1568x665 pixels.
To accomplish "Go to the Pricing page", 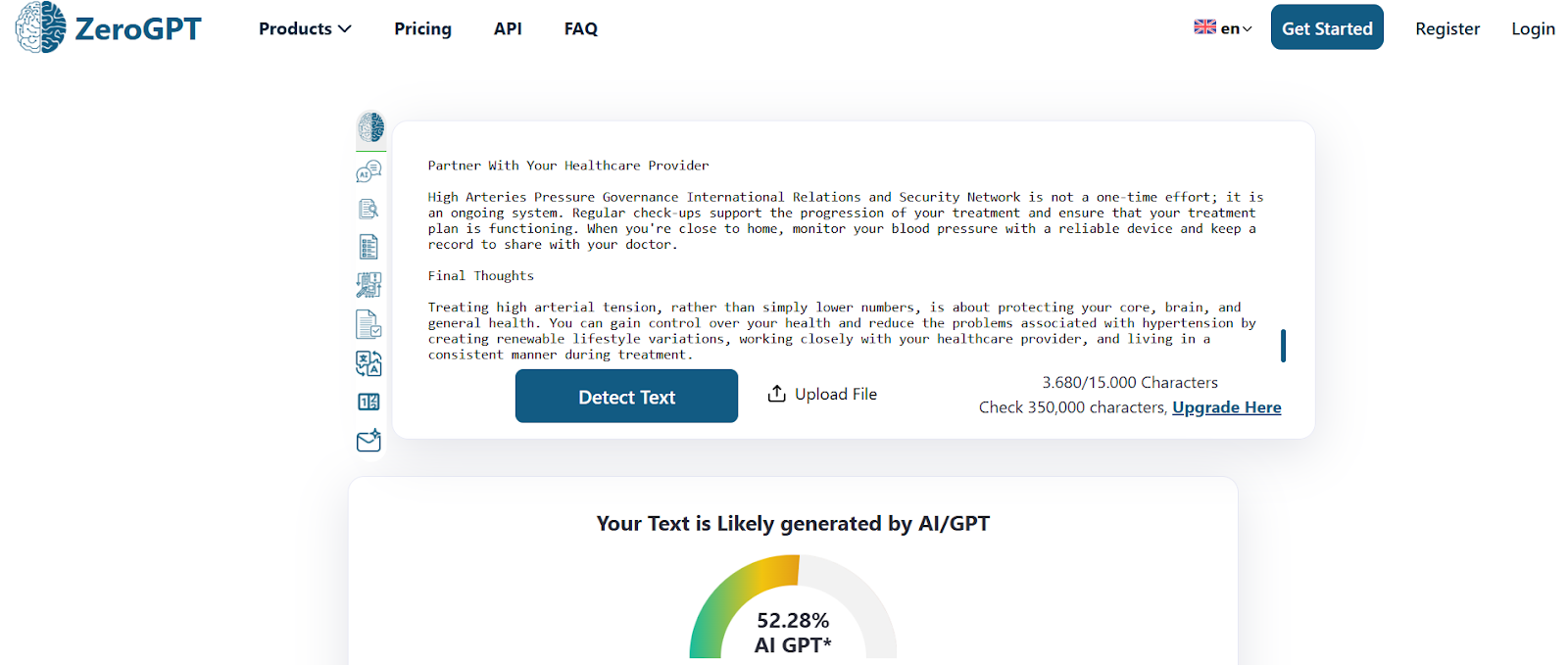I will pos(422,28).
